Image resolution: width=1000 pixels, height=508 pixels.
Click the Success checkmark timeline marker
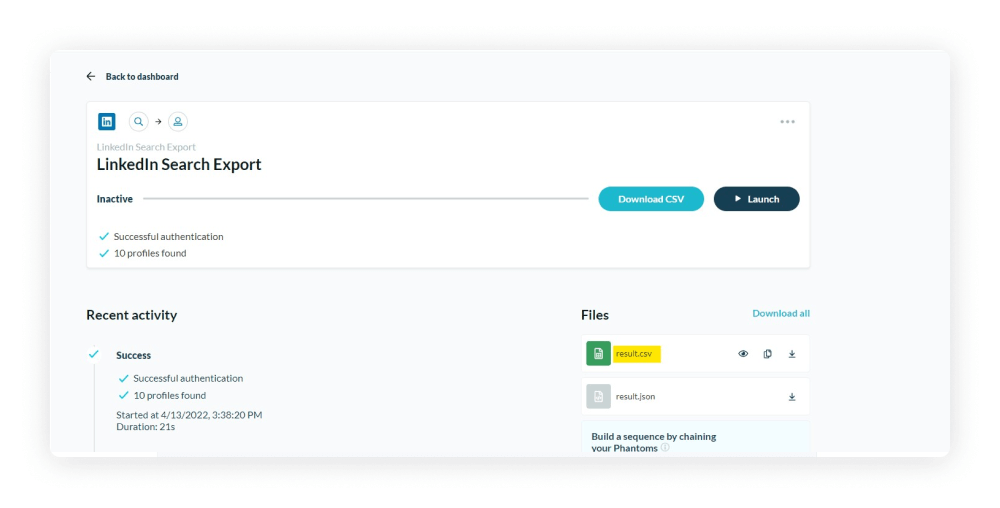click(94, 354)
